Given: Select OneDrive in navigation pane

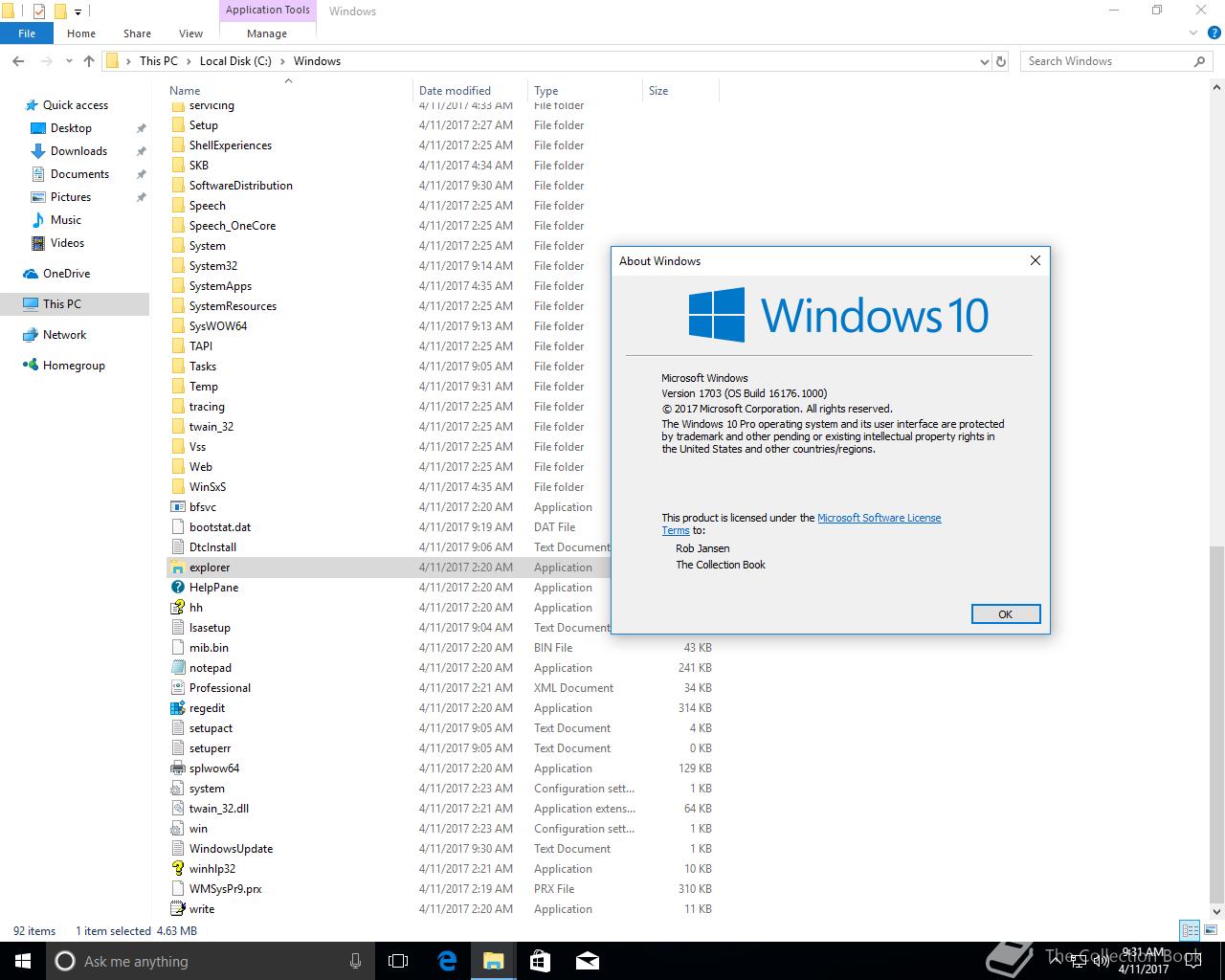Looking at the screenshot, I should [x=66, y=274].
